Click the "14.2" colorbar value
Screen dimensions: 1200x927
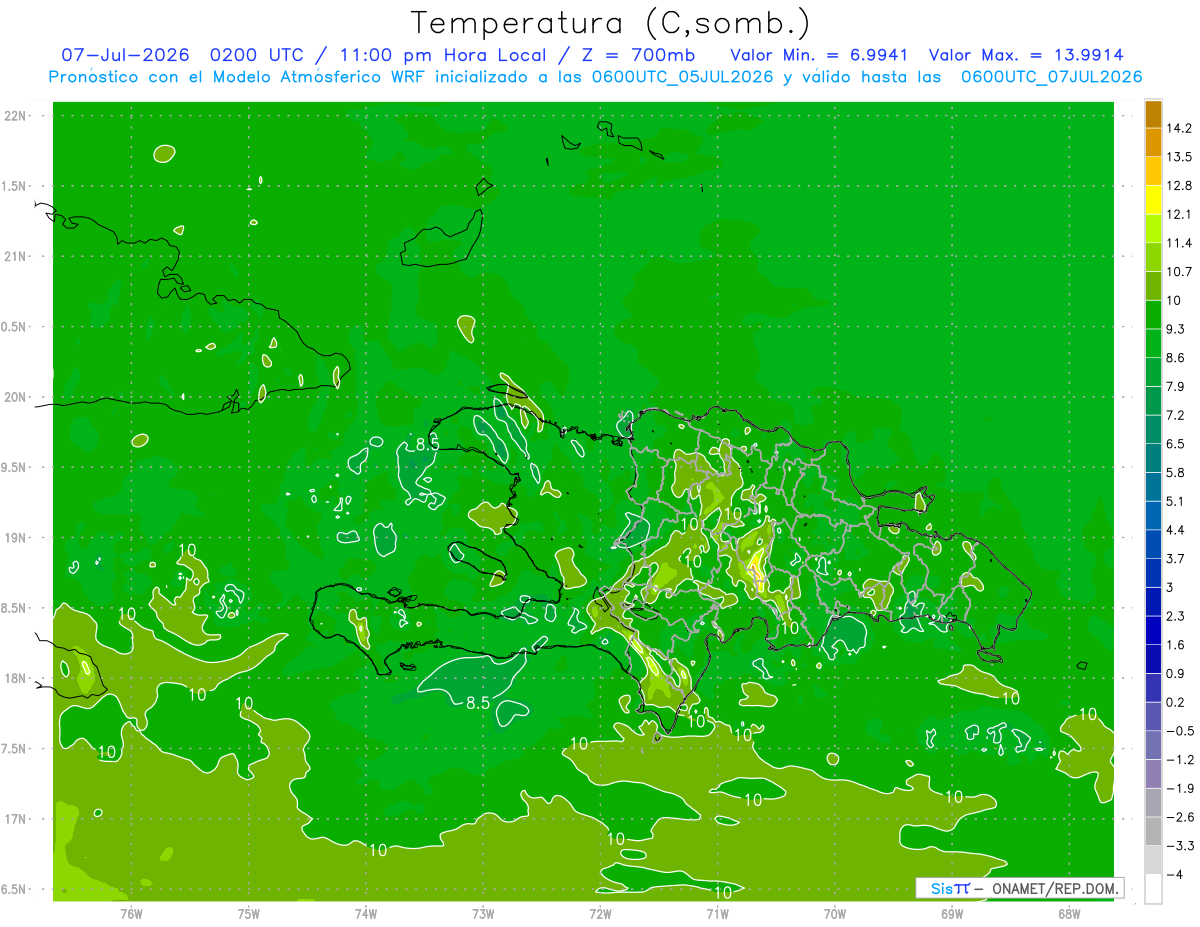click(1179, 128)
